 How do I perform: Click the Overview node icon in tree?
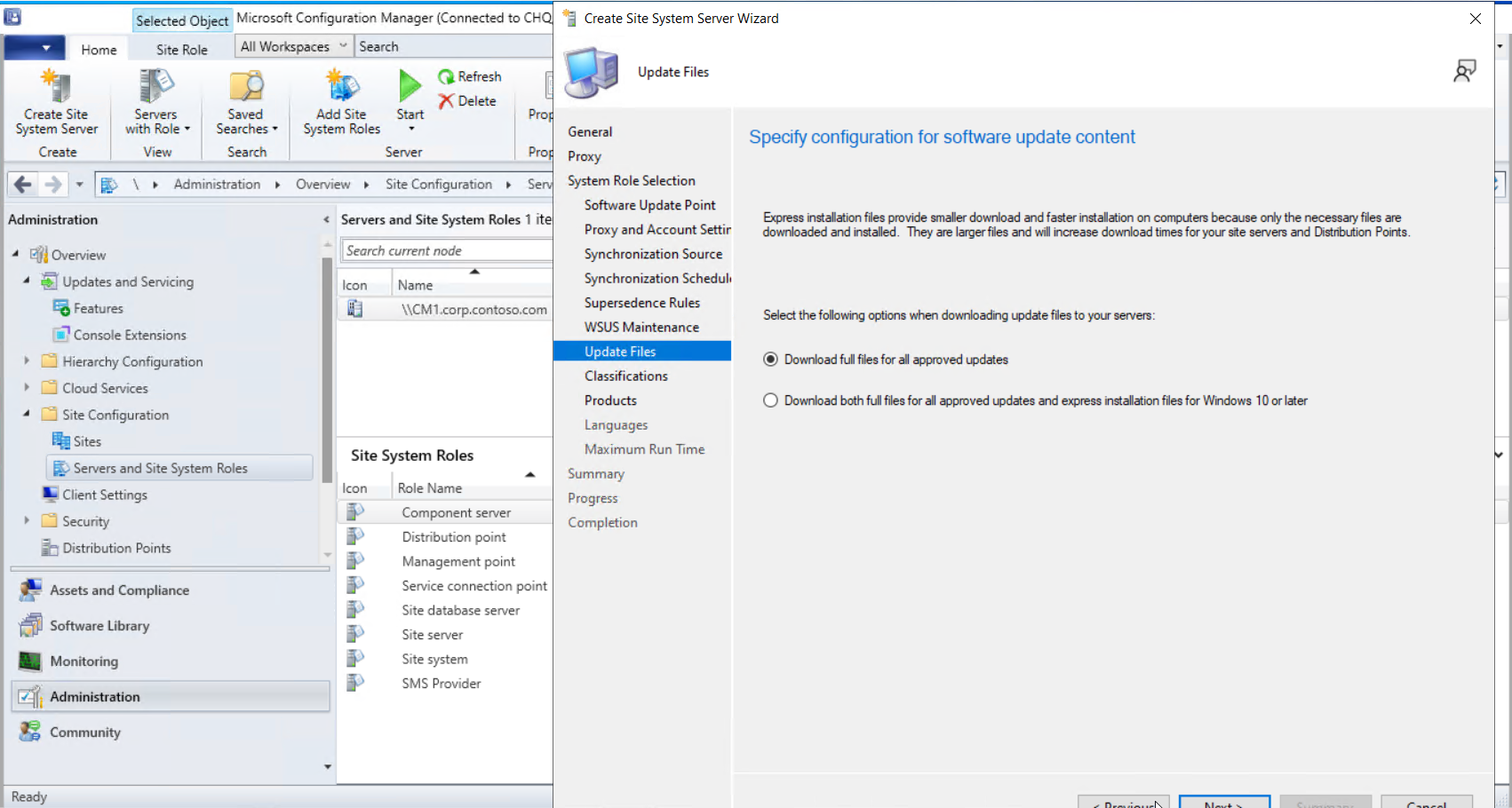39,255
